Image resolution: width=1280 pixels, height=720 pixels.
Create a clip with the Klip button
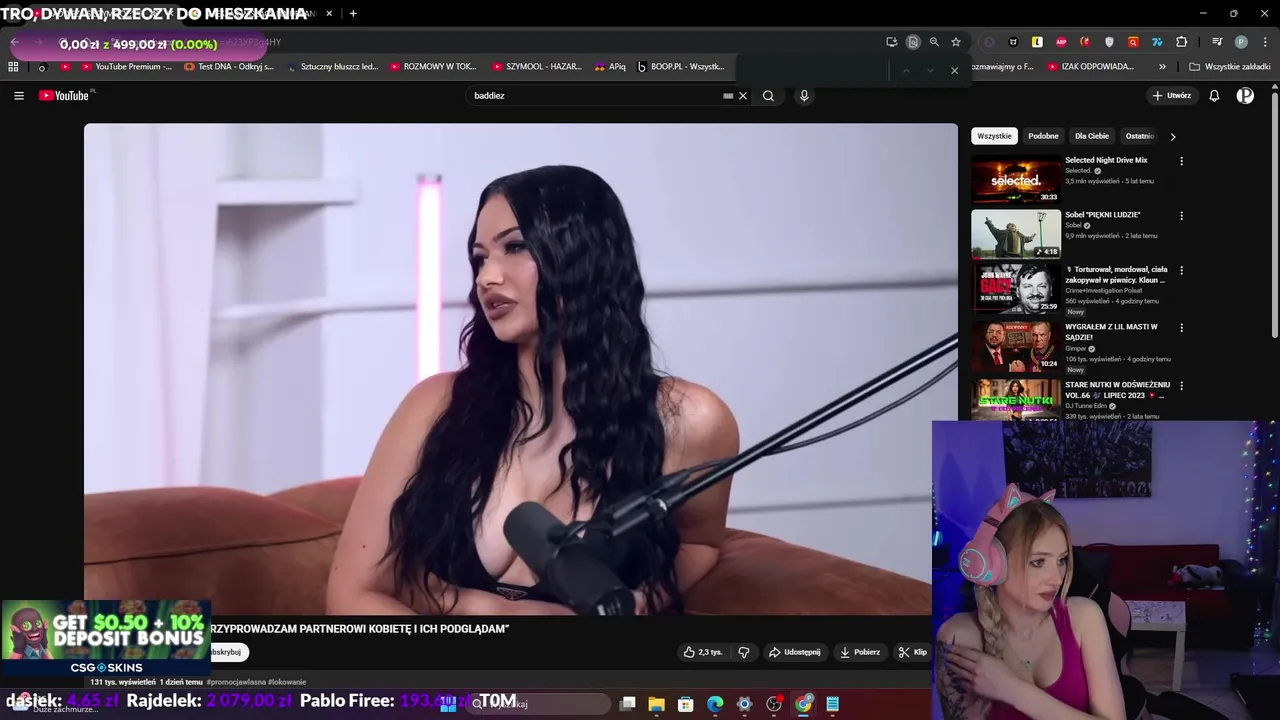click(913, 652)
